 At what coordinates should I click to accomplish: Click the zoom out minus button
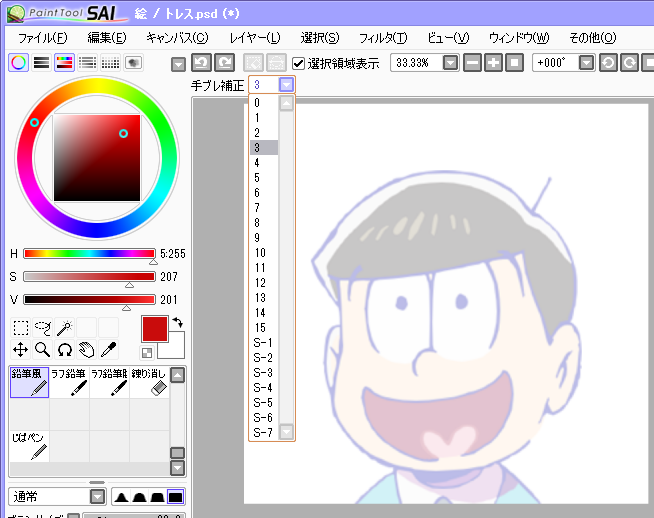[473, 63]
